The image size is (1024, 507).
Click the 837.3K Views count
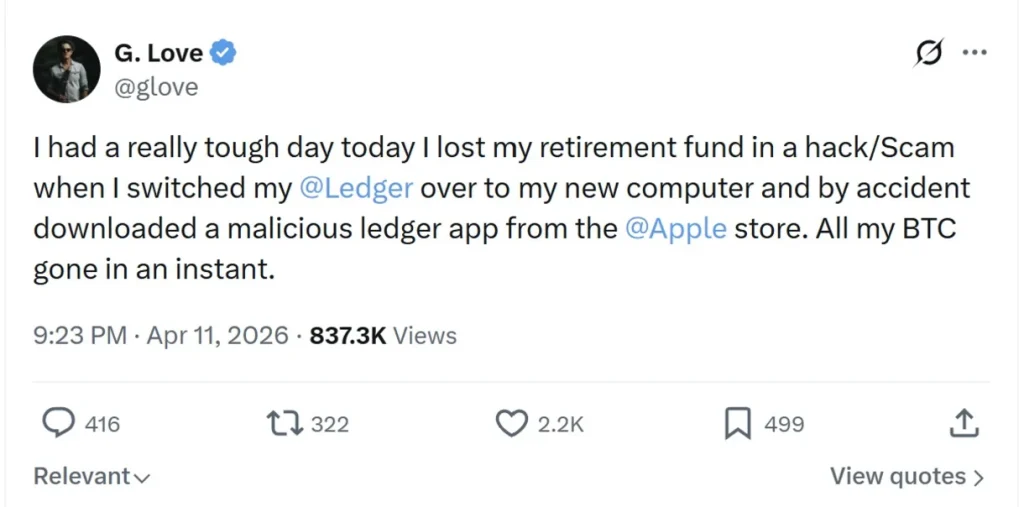[383, 335]
